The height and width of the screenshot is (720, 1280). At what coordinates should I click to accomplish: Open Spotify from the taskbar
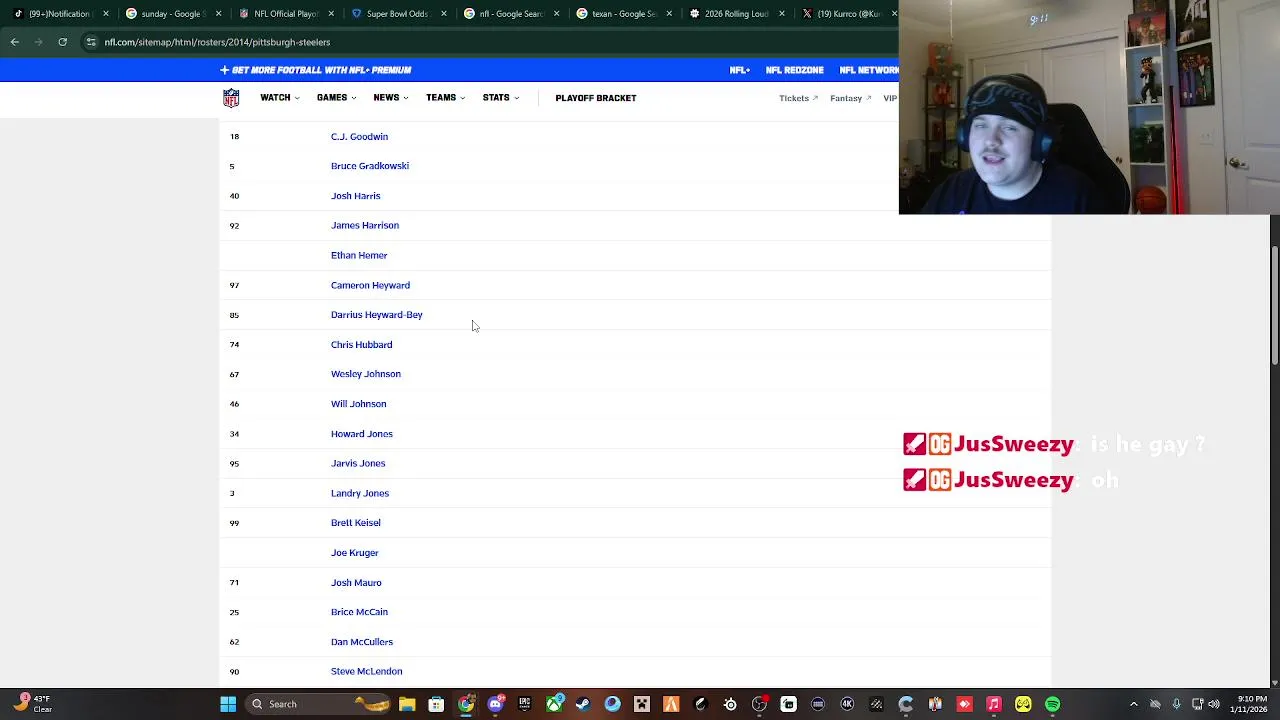(x=1053, y=704)
